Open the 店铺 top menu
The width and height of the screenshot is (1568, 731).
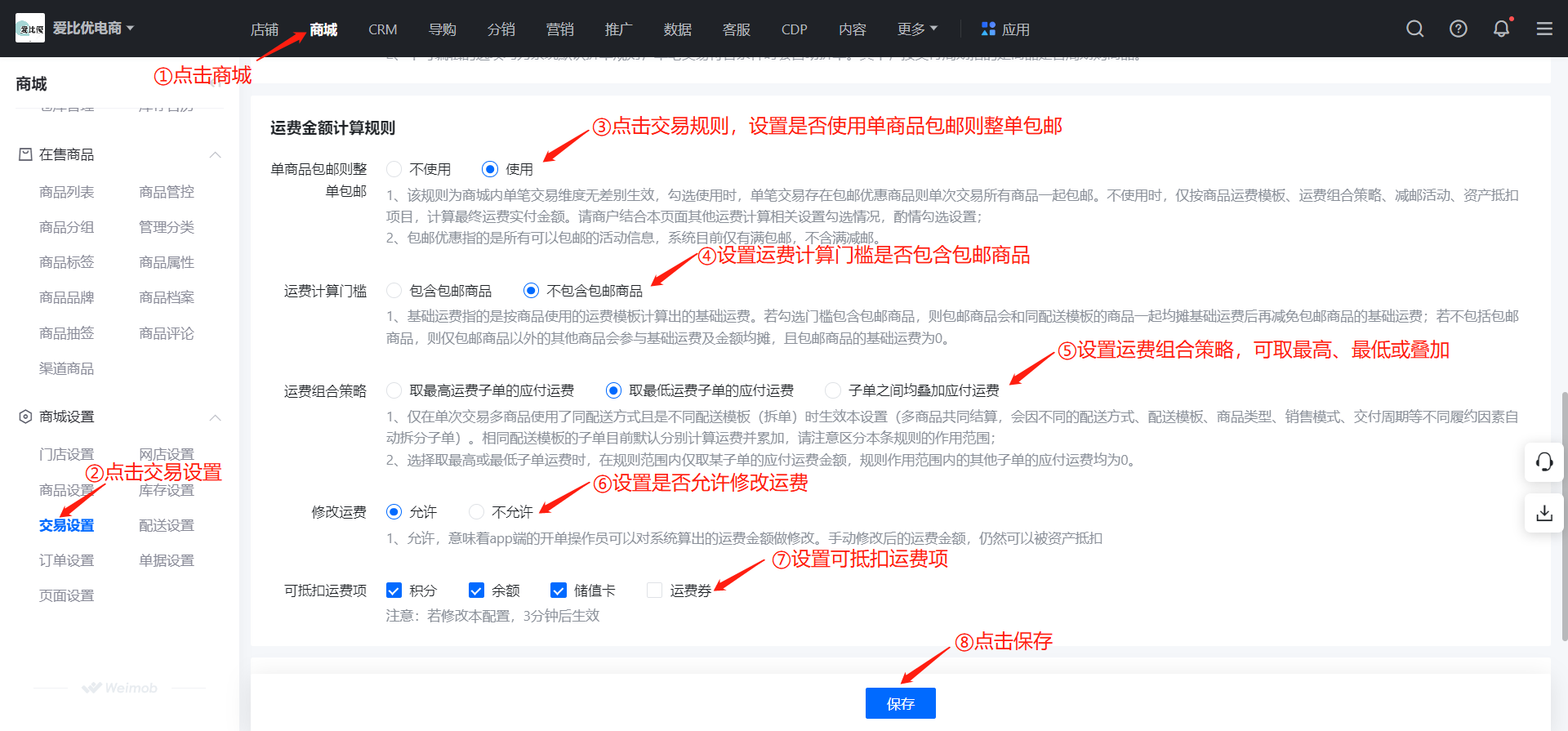(x=265, y=29)
